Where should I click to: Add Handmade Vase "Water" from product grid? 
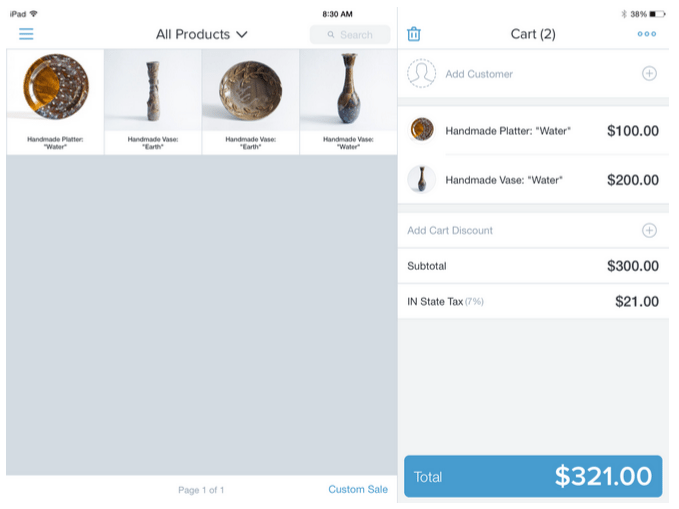click(x=348, y=102)
